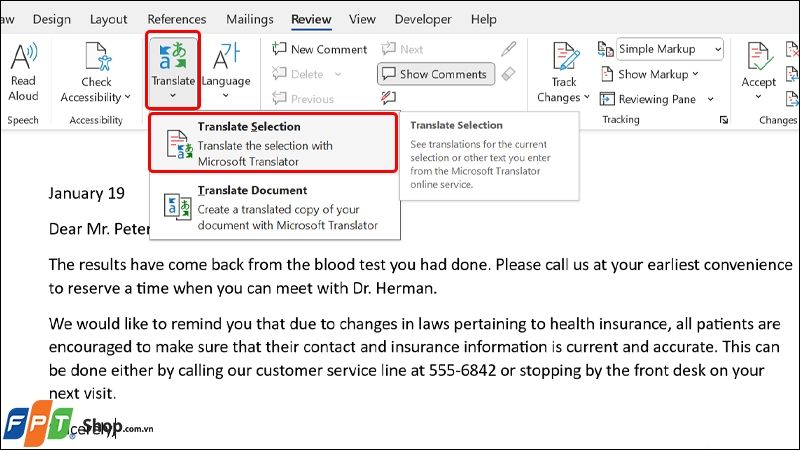Click the 'Dear Mr. Peter' greeting
The image size is (800, 450).
pos(99,229)
